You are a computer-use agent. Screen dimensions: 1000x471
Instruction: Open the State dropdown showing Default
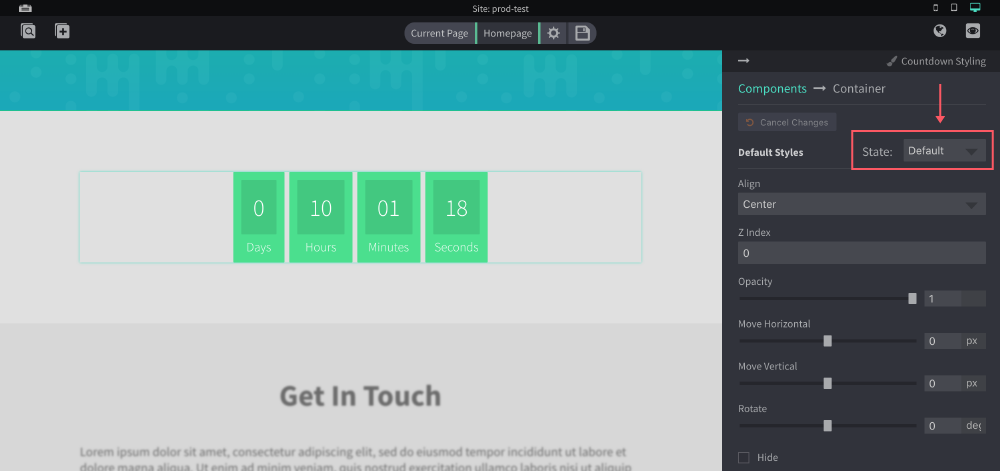click(x=945, y=151)
